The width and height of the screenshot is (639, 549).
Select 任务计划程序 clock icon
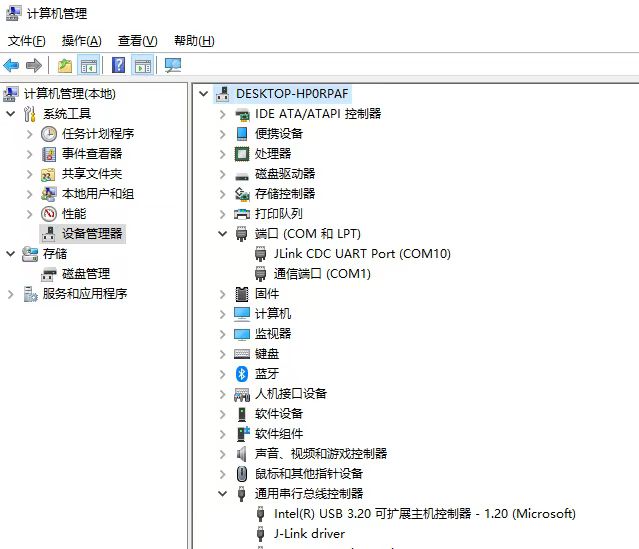[x=49, y=134]
